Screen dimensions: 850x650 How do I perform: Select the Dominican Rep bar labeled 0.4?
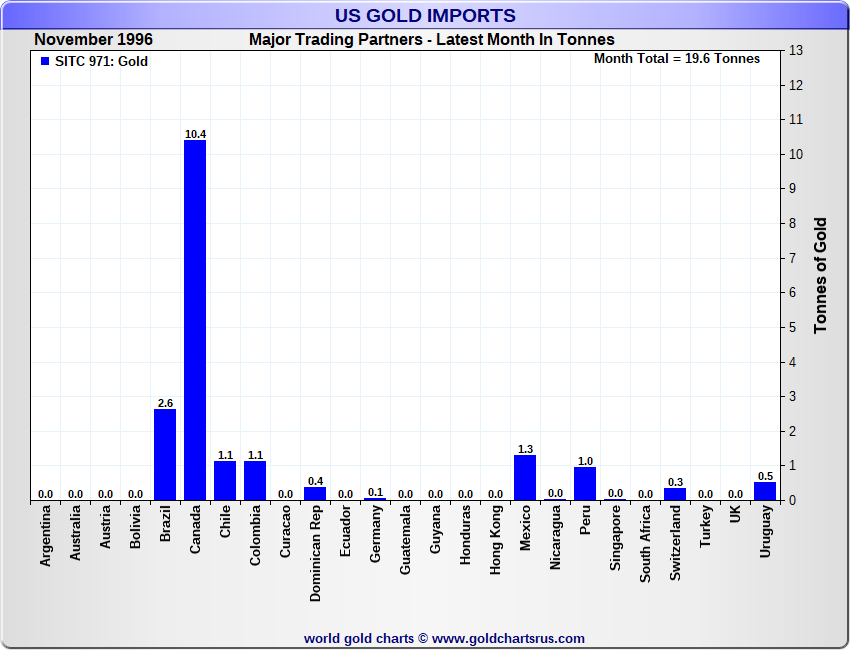pyautogui.click(x=315, y=493)
